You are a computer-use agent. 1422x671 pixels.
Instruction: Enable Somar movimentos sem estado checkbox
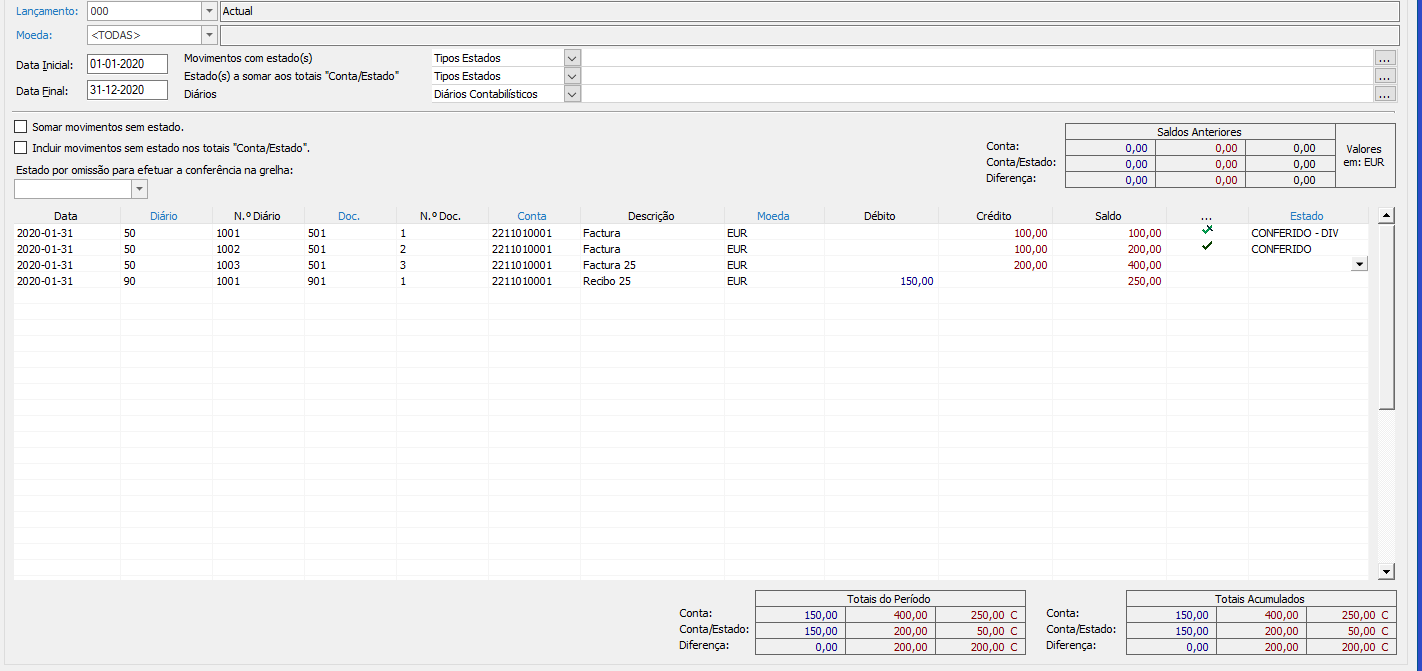click(x=21, y=128)
